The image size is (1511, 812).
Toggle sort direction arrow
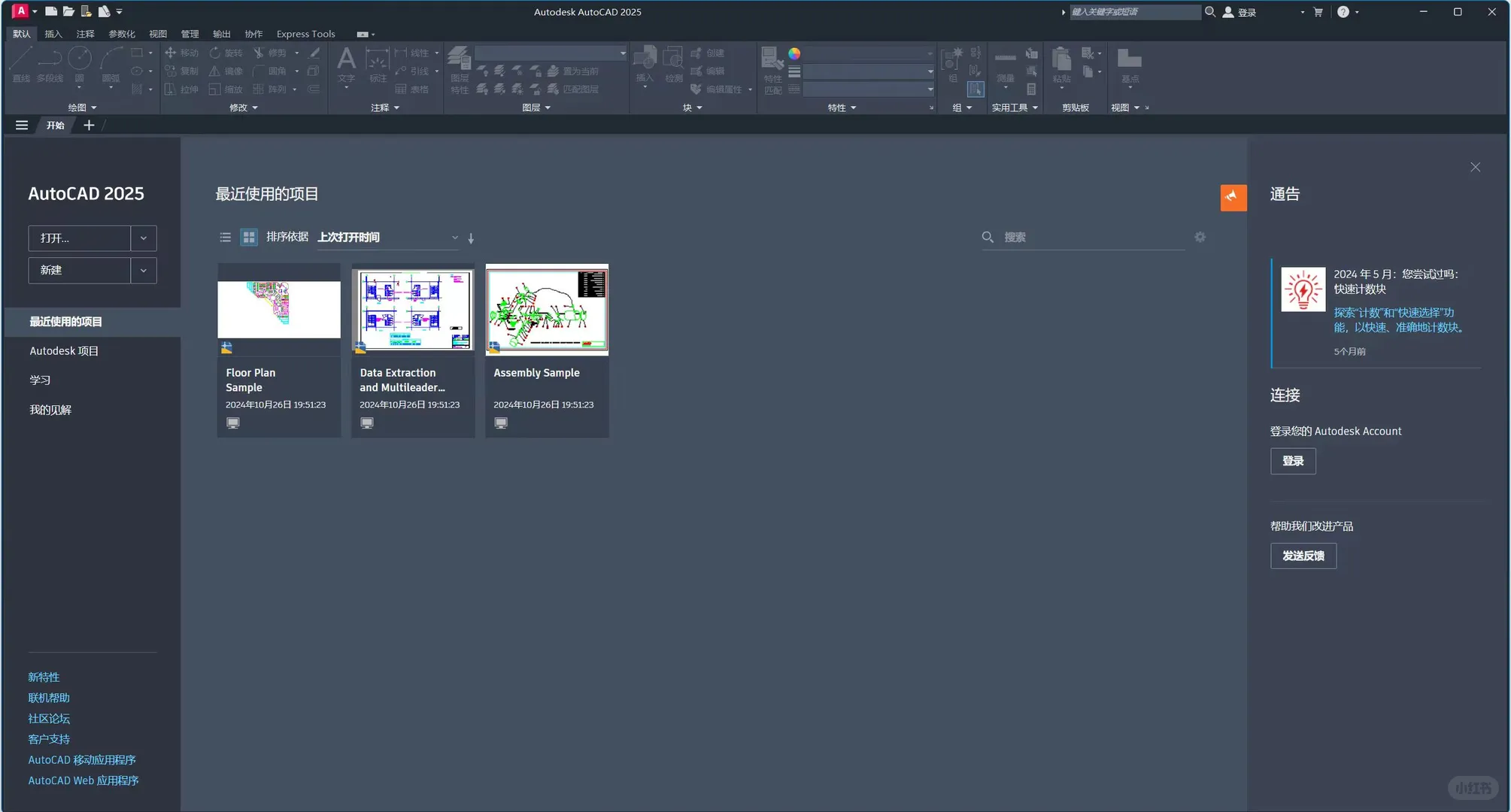471,238
